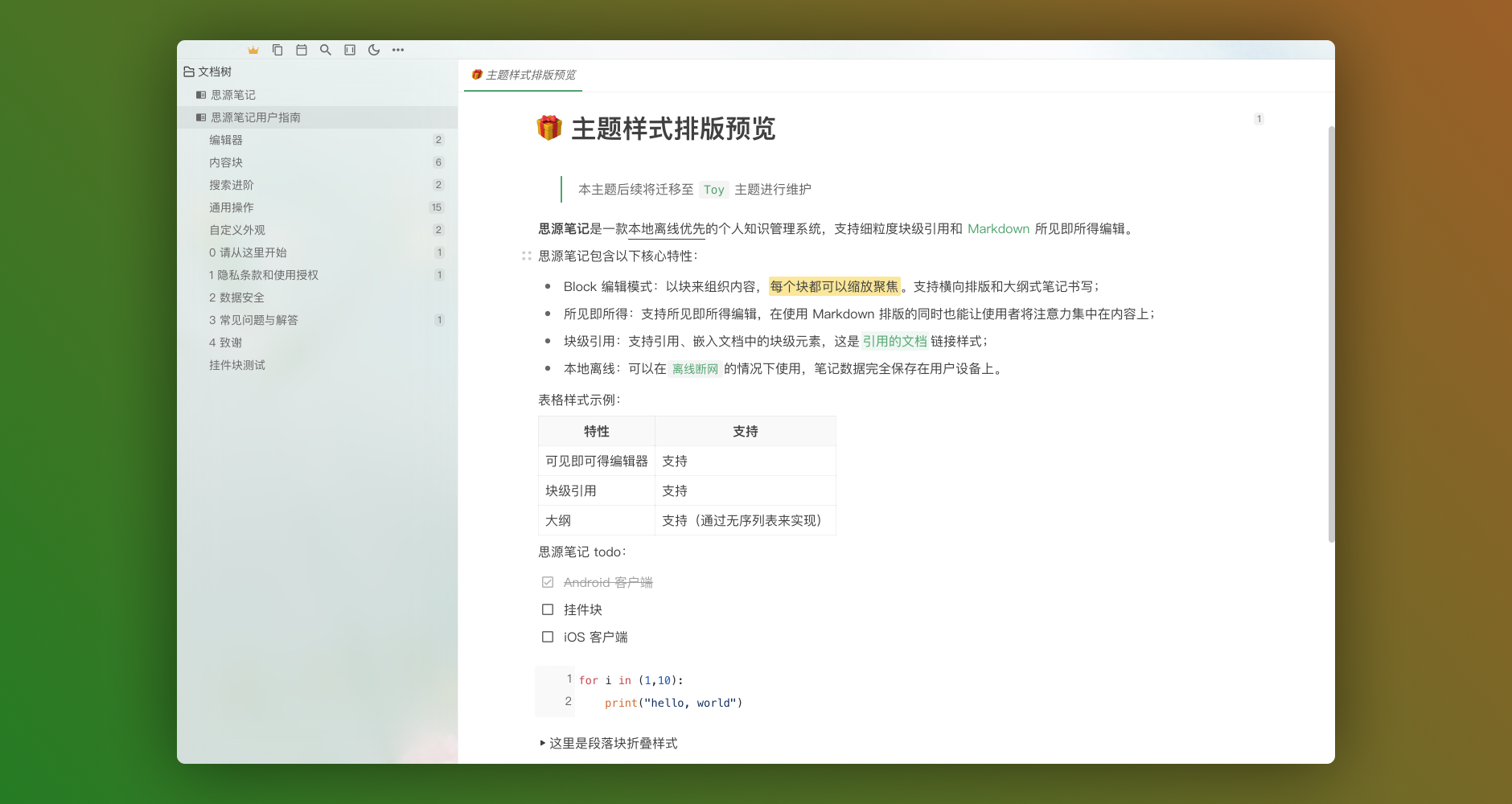Screen dimensions: 1512x804
Task: Open the 内容块 tree item
Action: [x=318, y=162]
